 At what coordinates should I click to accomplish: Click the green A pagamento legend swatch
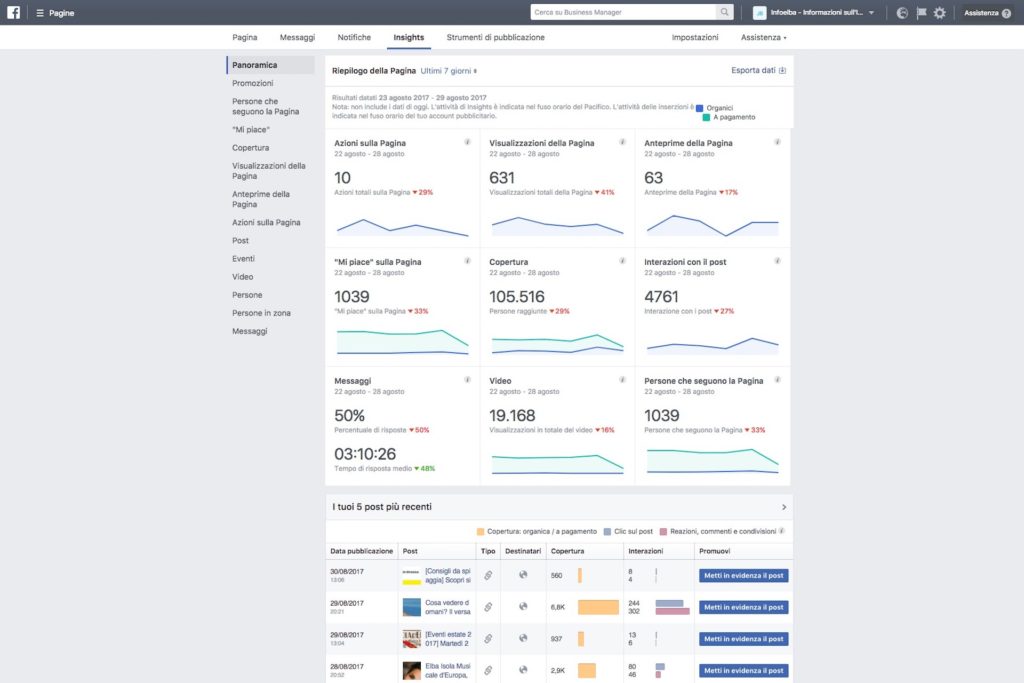click(x=706, y=118)
